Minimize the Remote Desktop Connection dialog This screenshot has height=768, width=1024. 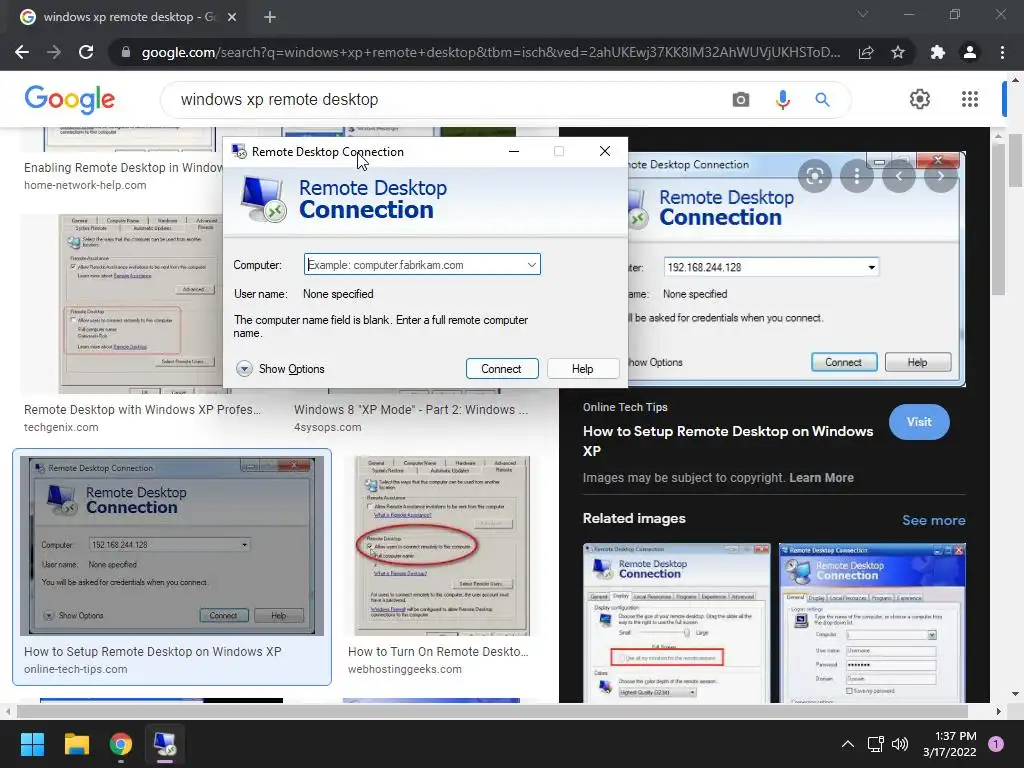514,152
